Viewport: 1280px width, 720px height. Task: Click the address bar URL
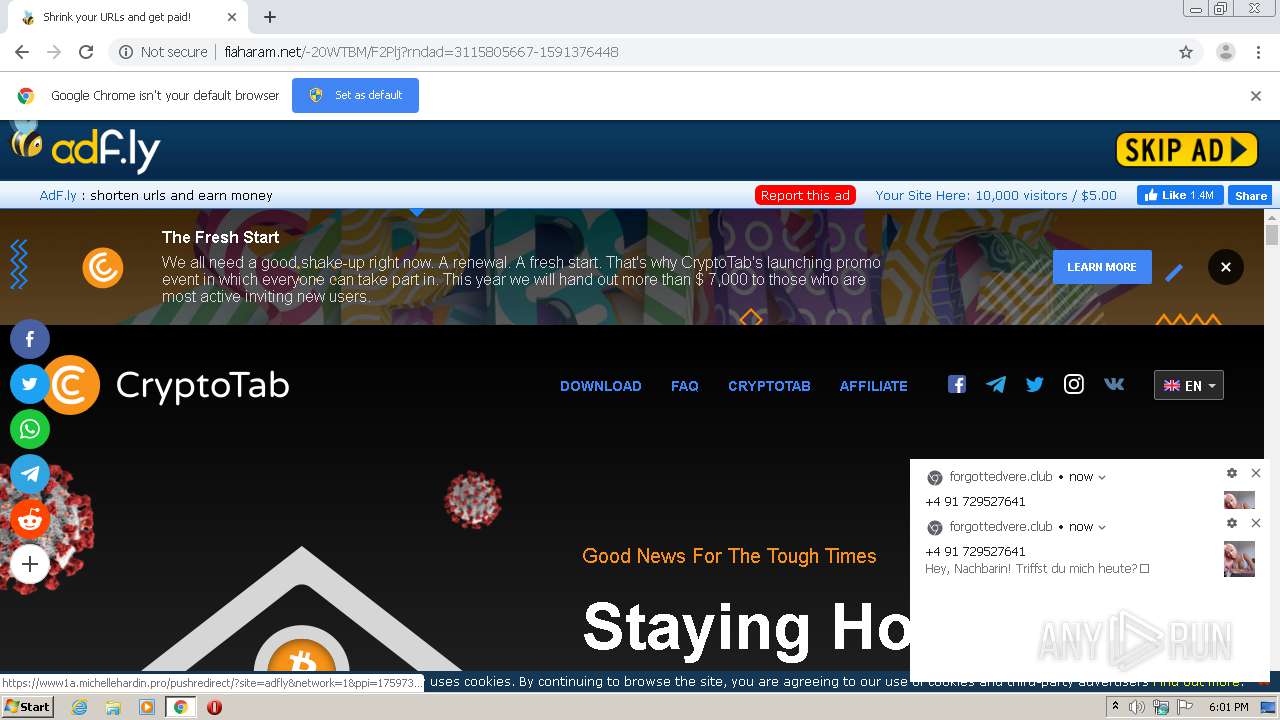click(x=421, y=52)
